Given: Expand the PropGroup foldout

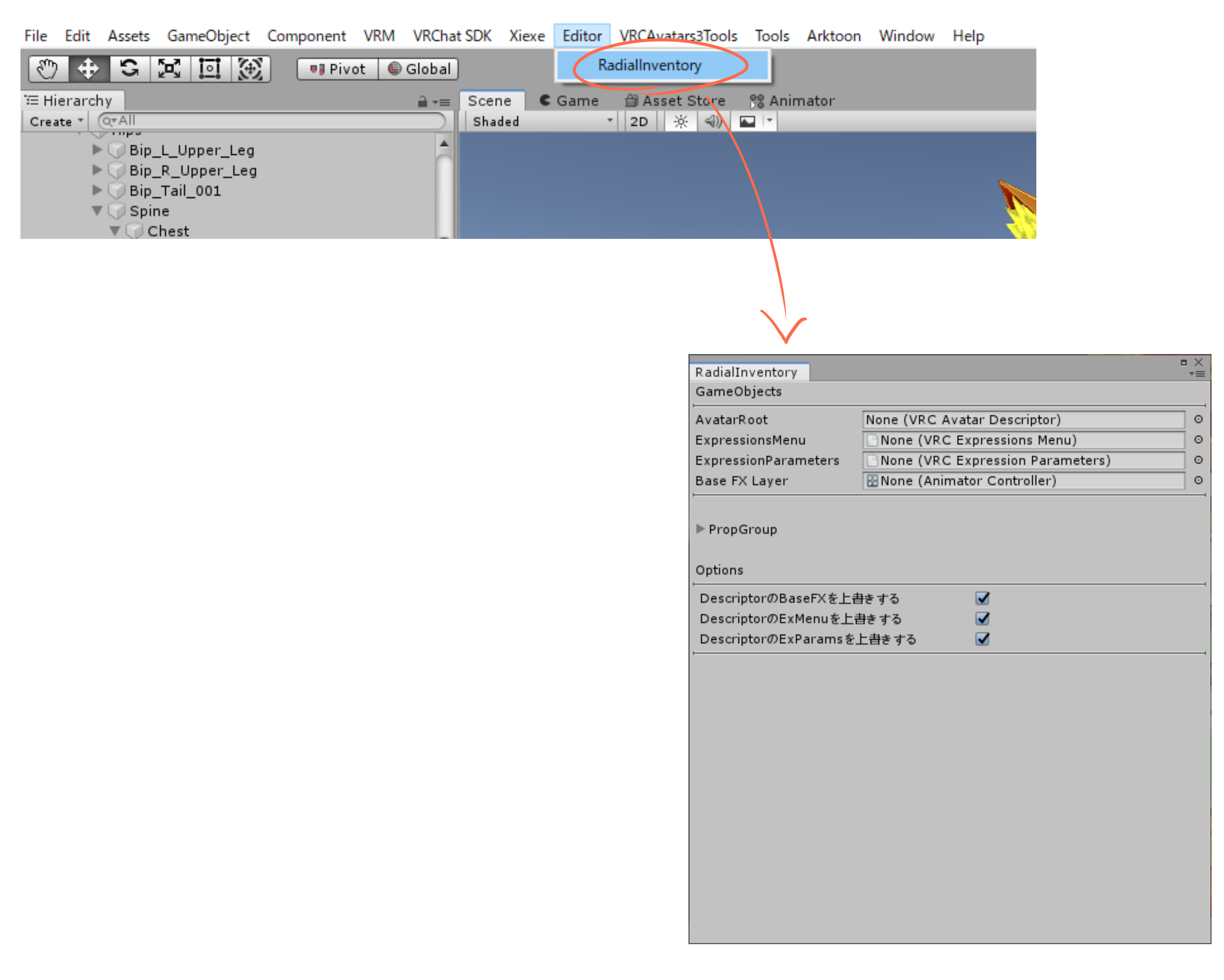Looking at the screenshot, I should (700, 529).
